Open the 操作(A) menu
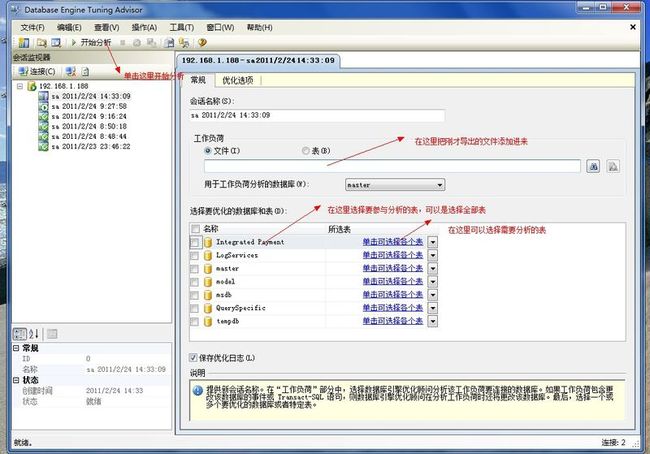 pyautogui.click(x=144, y=28)
